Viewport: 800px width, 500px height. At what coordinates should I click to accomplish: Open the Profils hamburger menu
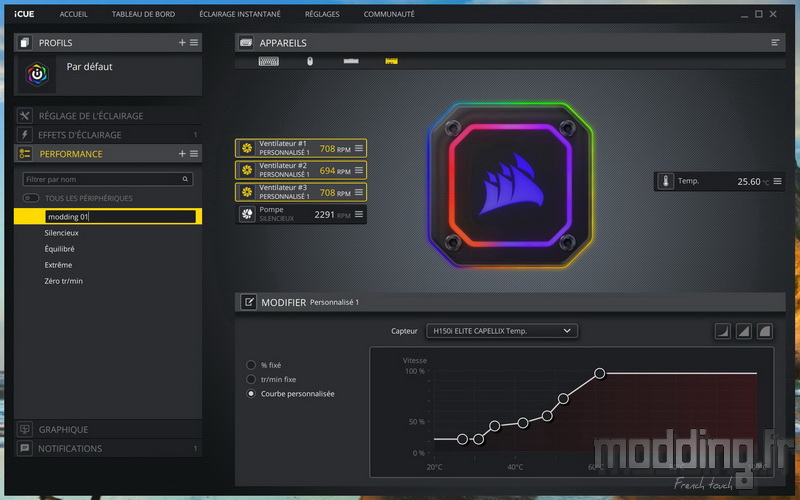194,43
